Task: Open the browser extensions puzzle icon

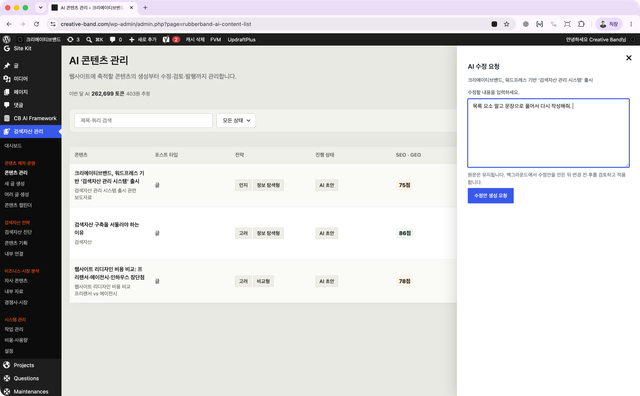Action: click(x=581, y=24)
